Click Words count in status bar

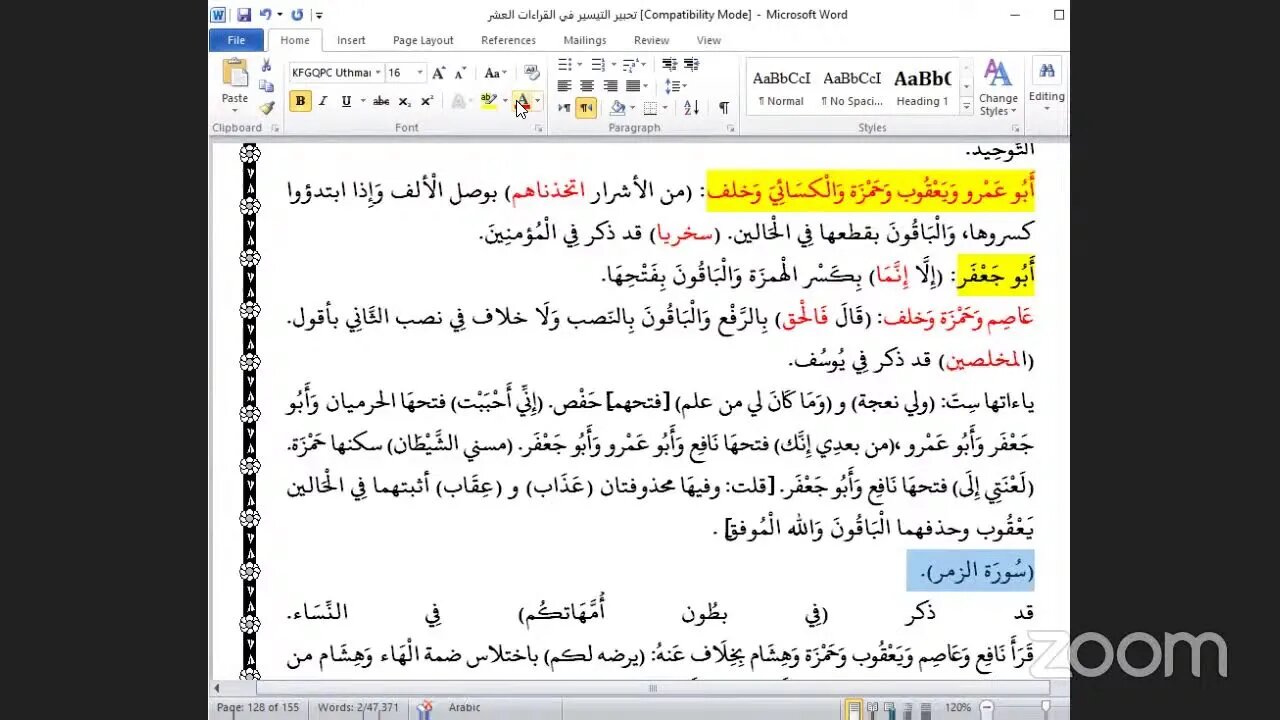[358, 708]
